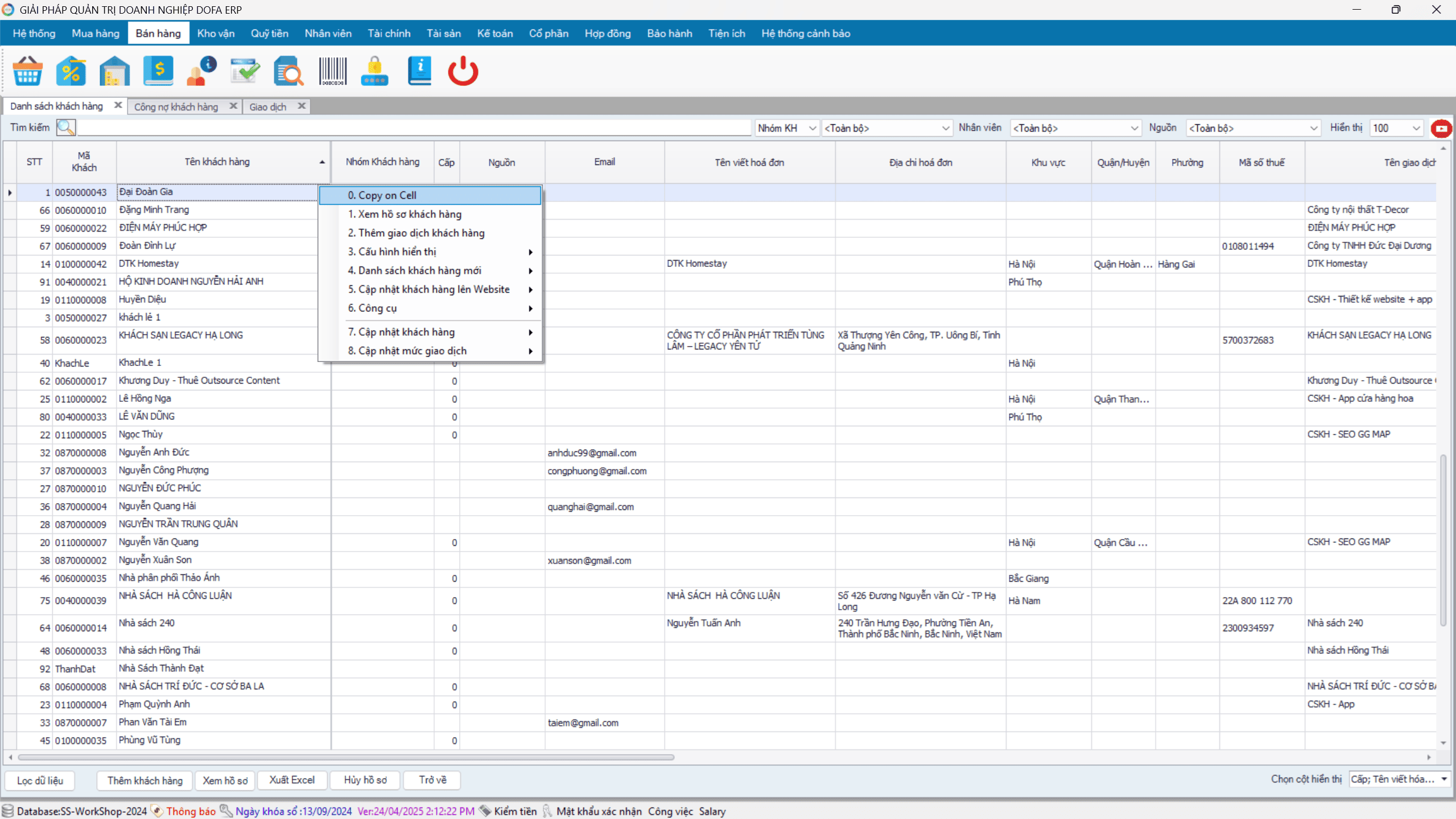This screenshot has height=819, width=1456.
Task: Choose Thêm giao dịch khách hàng
Action: [x=430, y=233]
